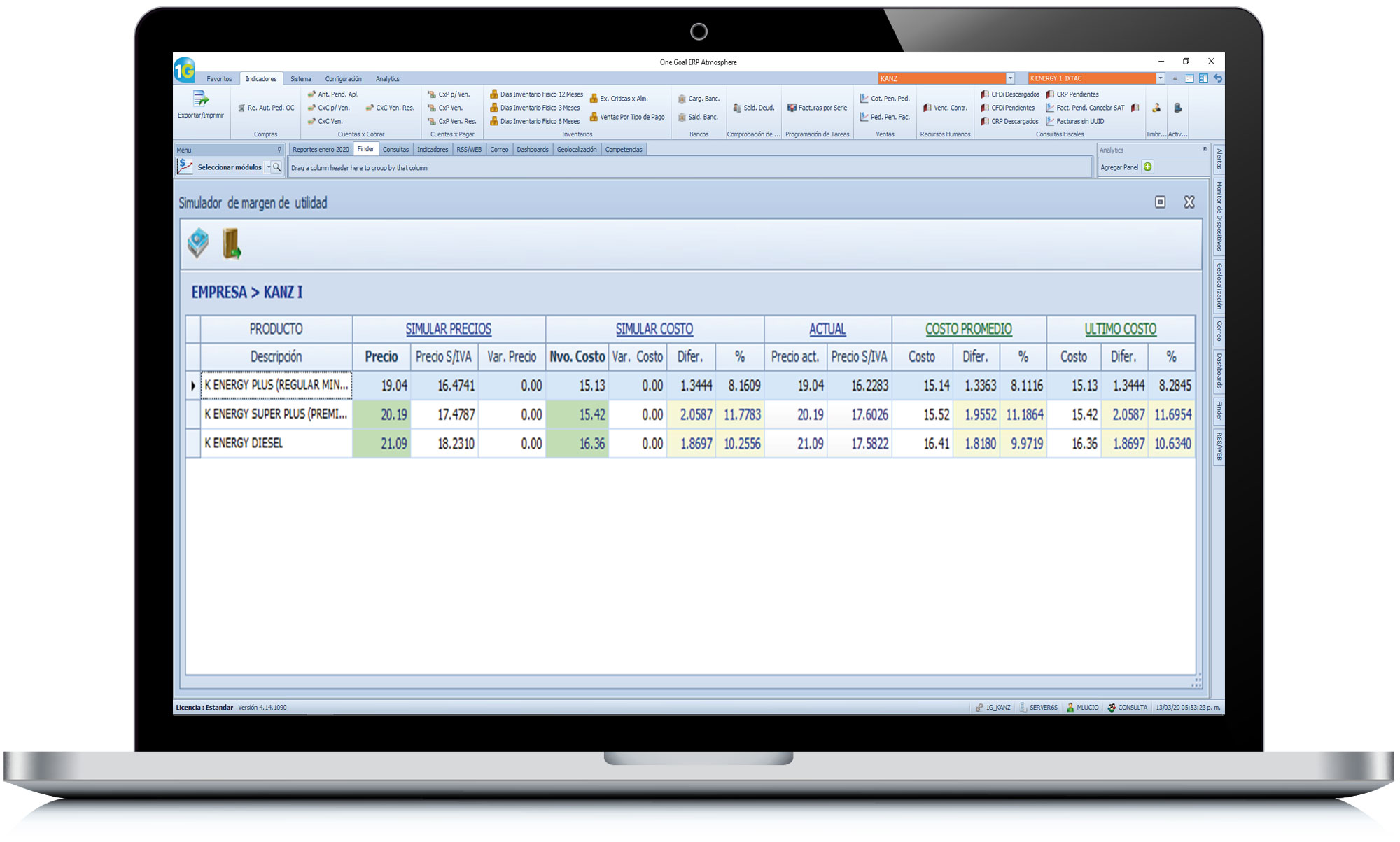Click the exit door icon in simulator toolbar

232,244
